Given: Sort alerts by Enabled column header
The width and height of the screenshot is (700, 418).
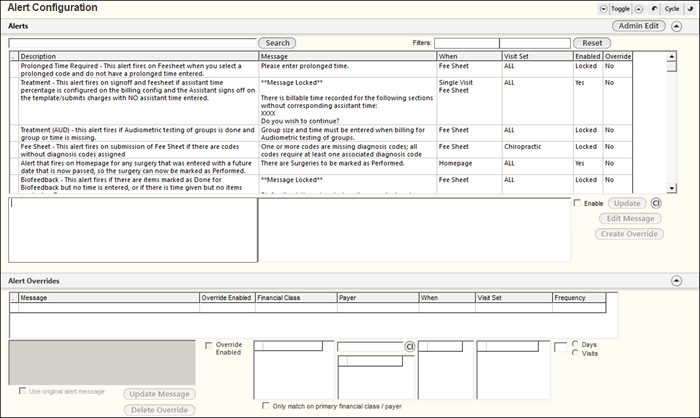Looking at the screenshot, I should pyautogui.click(x=588, y=56).
